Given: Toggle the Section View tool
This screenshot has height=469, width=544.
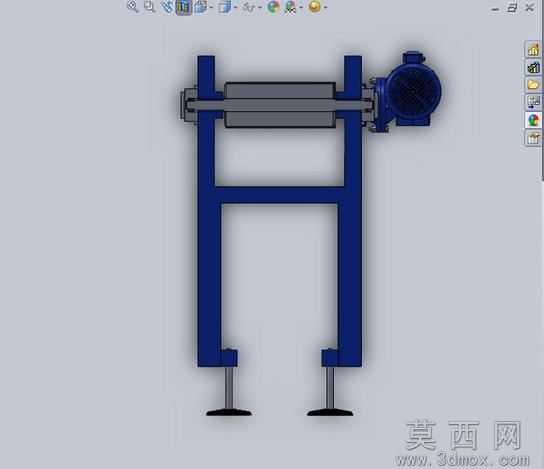Looking at the screenshot, I should pos(184,7).
